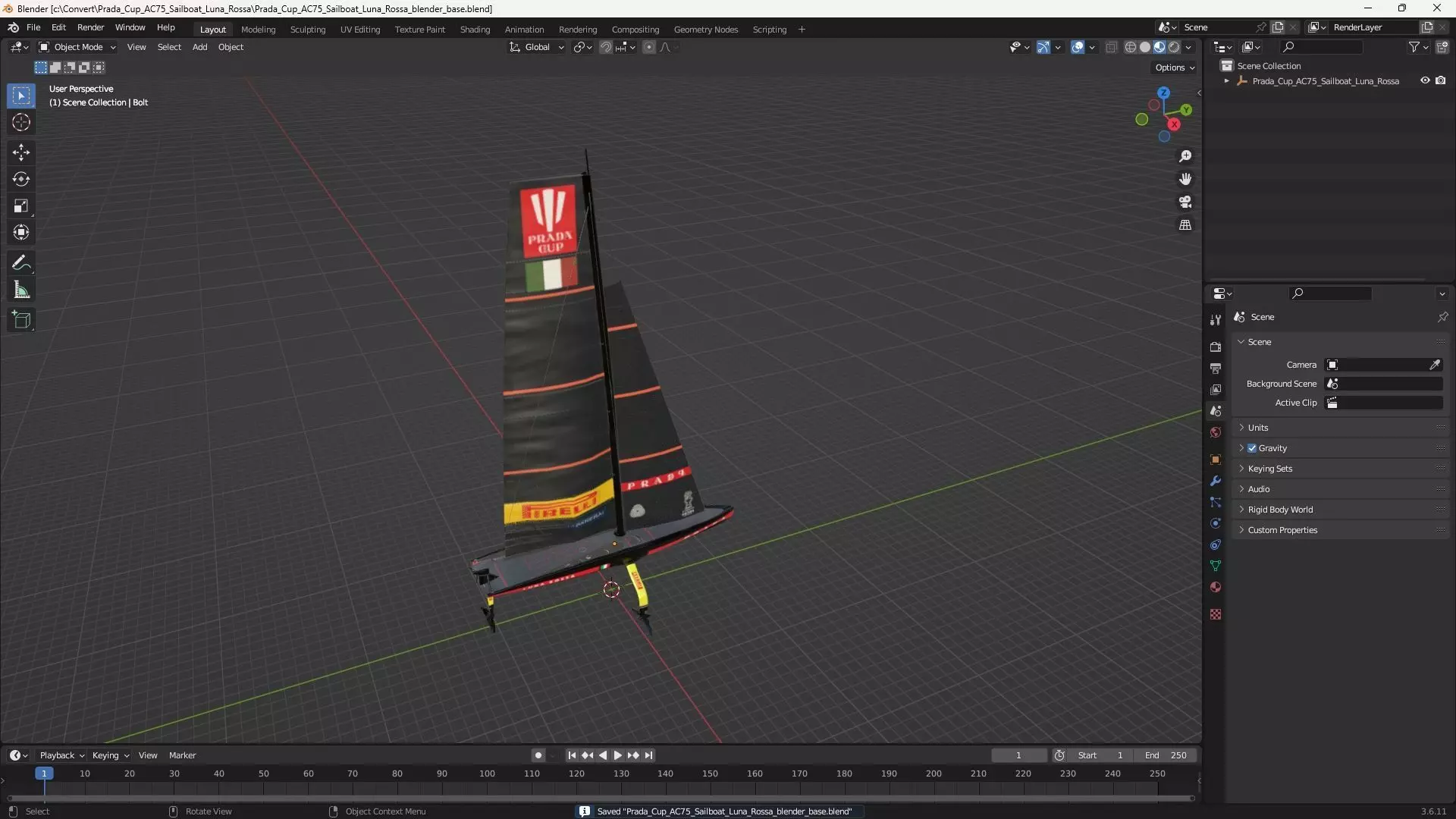Click the End frame 250 field
This screenshot has width=1456, height=819.
pos(1166,755)
